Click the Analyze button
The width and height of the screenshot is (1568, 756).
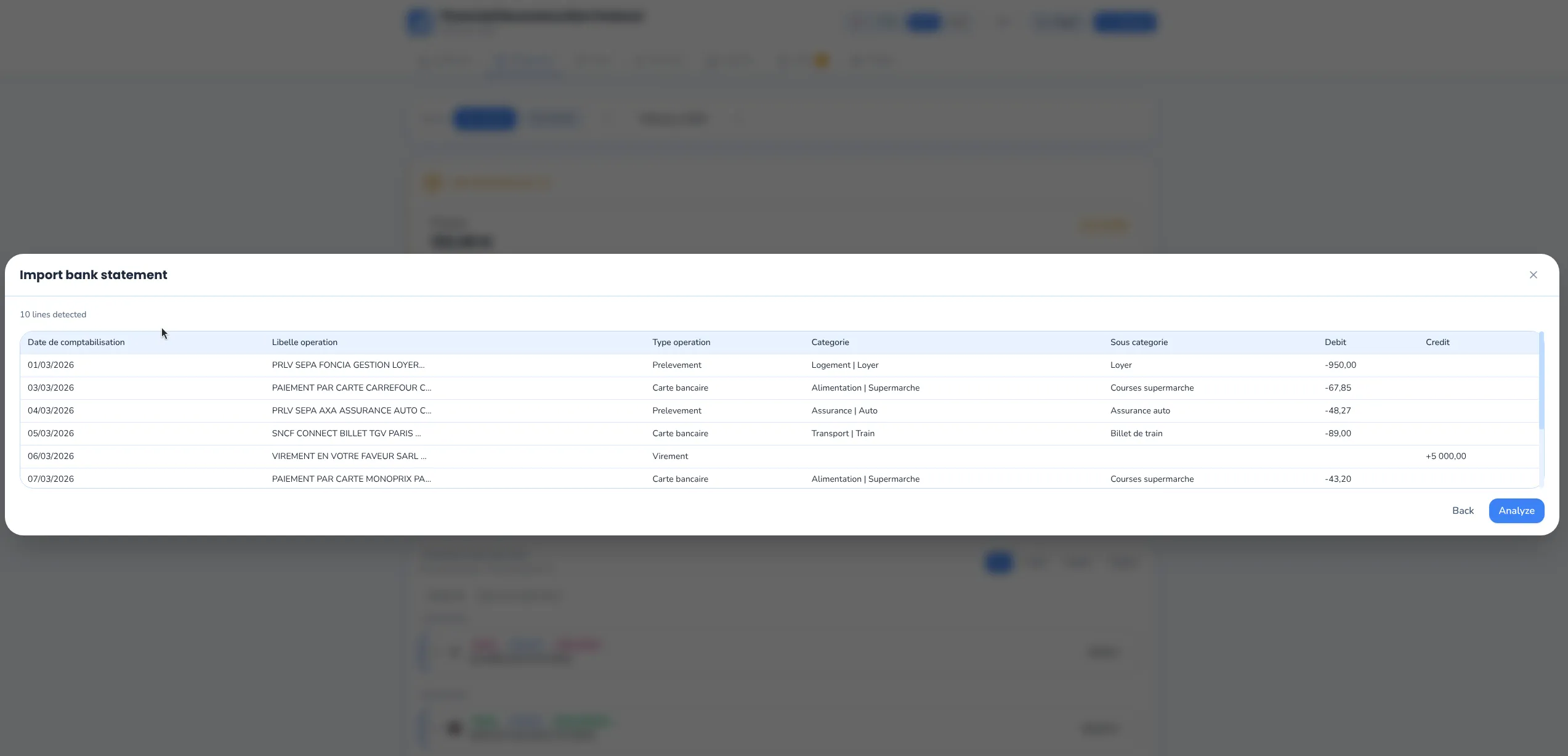tap(1516, 510)
